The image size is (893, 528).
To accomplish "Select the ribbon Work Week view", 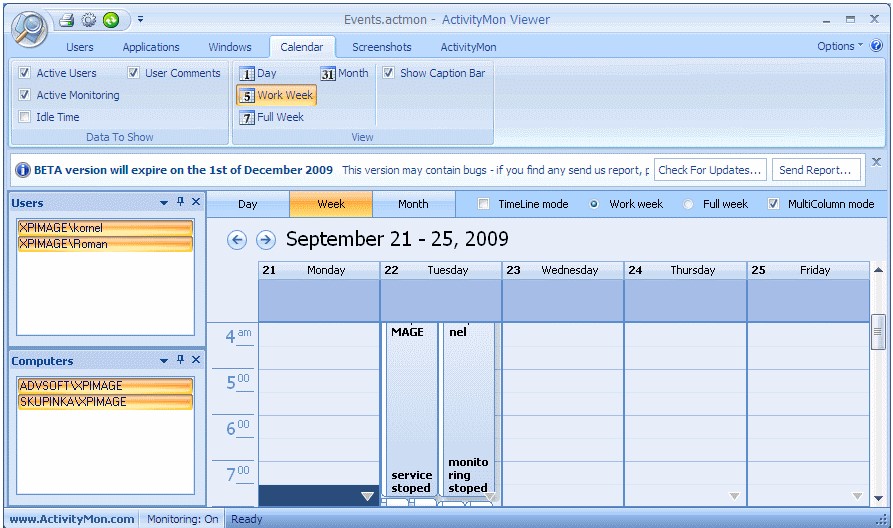I will click(x=276, y=95).
